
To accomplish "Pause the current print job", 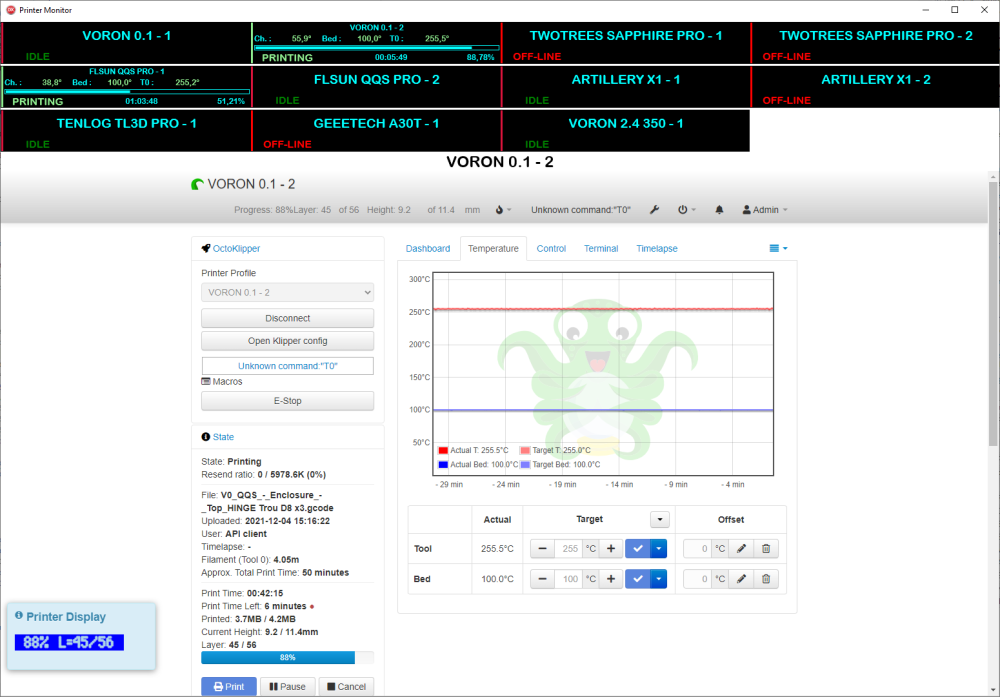I will [x=288, y=687].
